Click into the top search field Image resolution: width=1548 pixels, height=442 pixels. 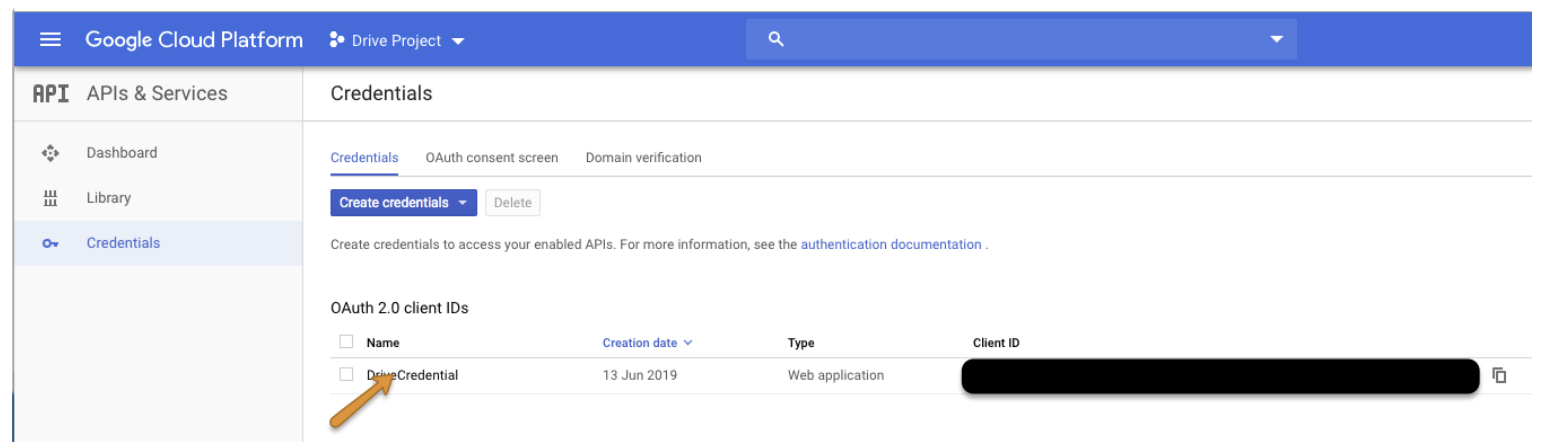tap(1020, 40)
